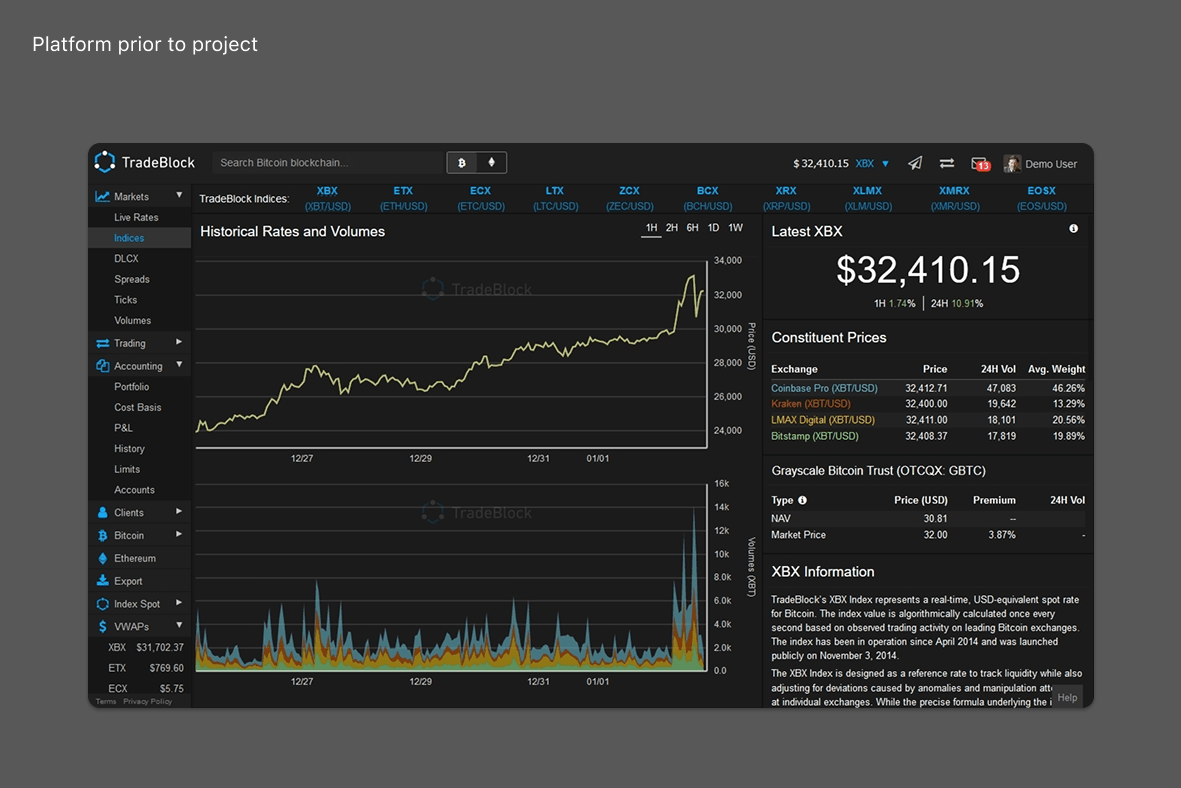
Task: Open the paper plane send icon
Action: click(915, 163)
